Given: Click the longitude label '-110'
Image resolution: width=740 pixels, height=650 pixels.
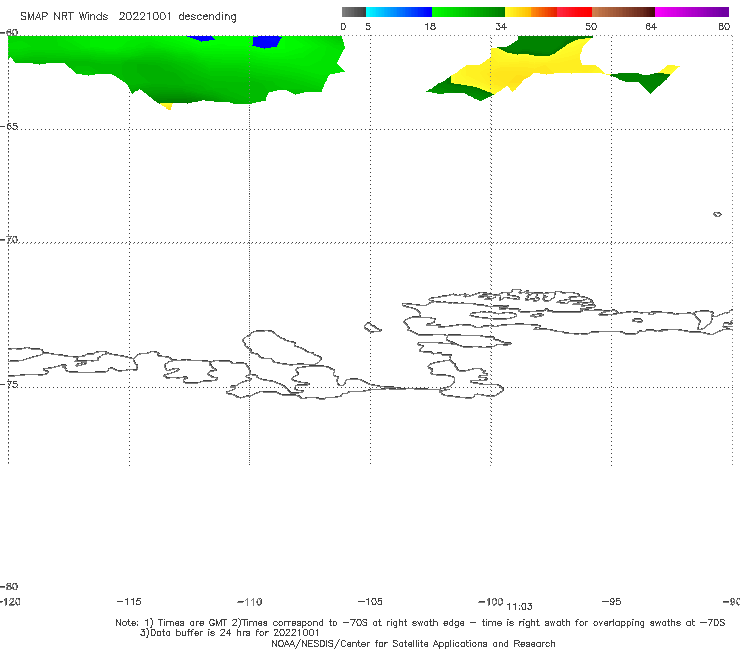Looking at the screenshot, I should [250, 602].
